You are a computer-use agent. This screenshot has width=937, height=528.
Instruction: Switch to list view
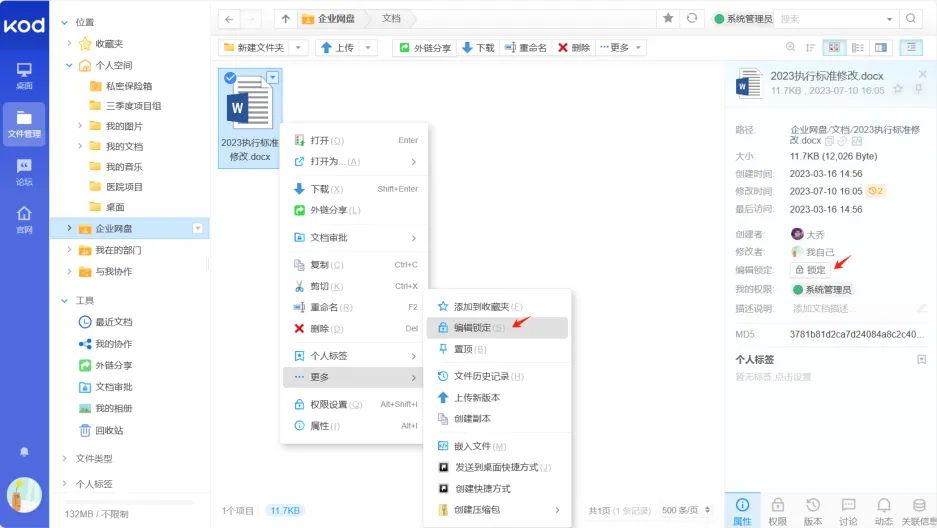coord(858,47)
